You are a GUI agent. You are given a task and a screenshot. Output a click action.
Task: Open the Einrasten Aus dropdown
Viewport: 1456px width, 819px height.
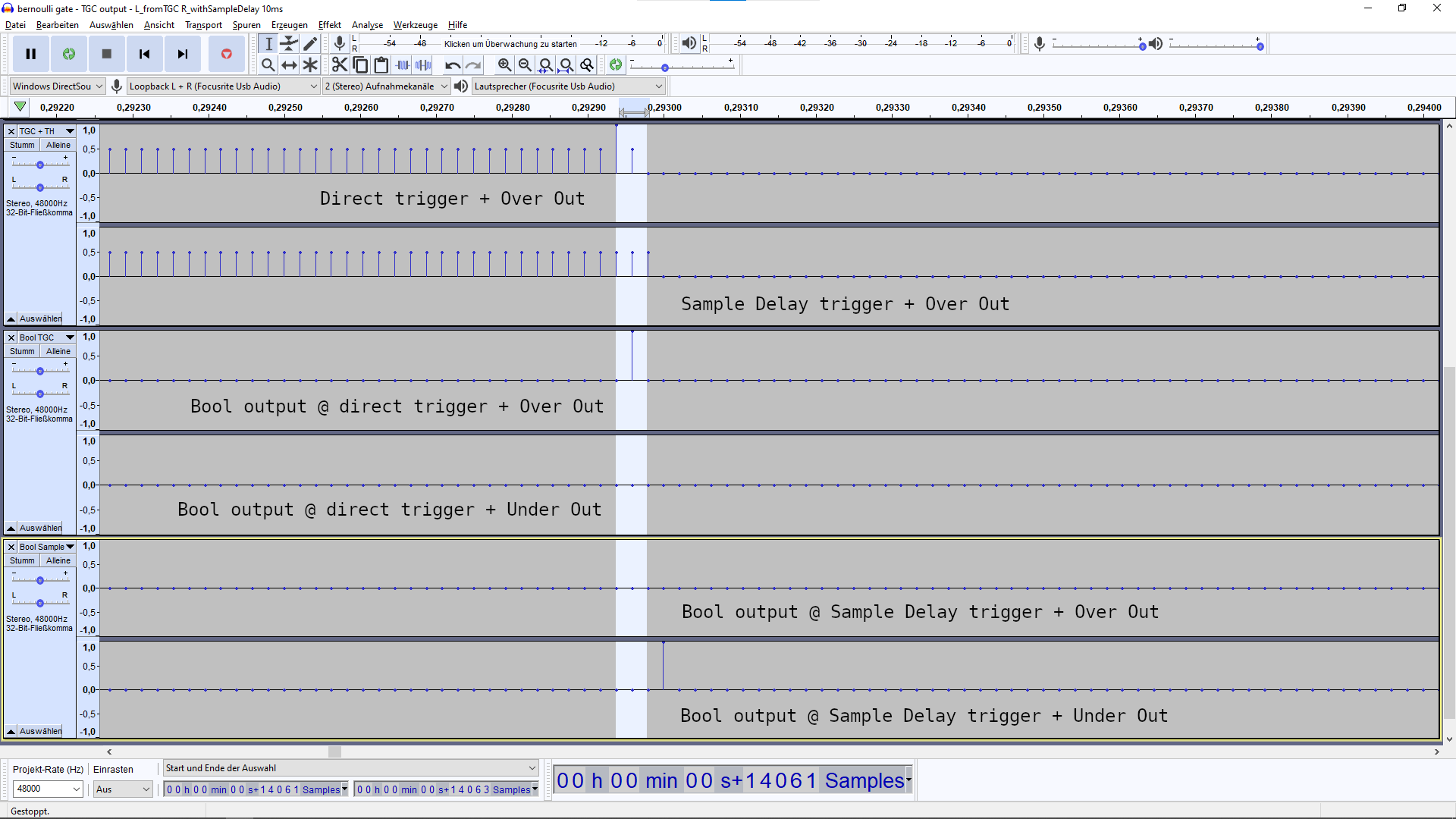click(x=123, y=789)
